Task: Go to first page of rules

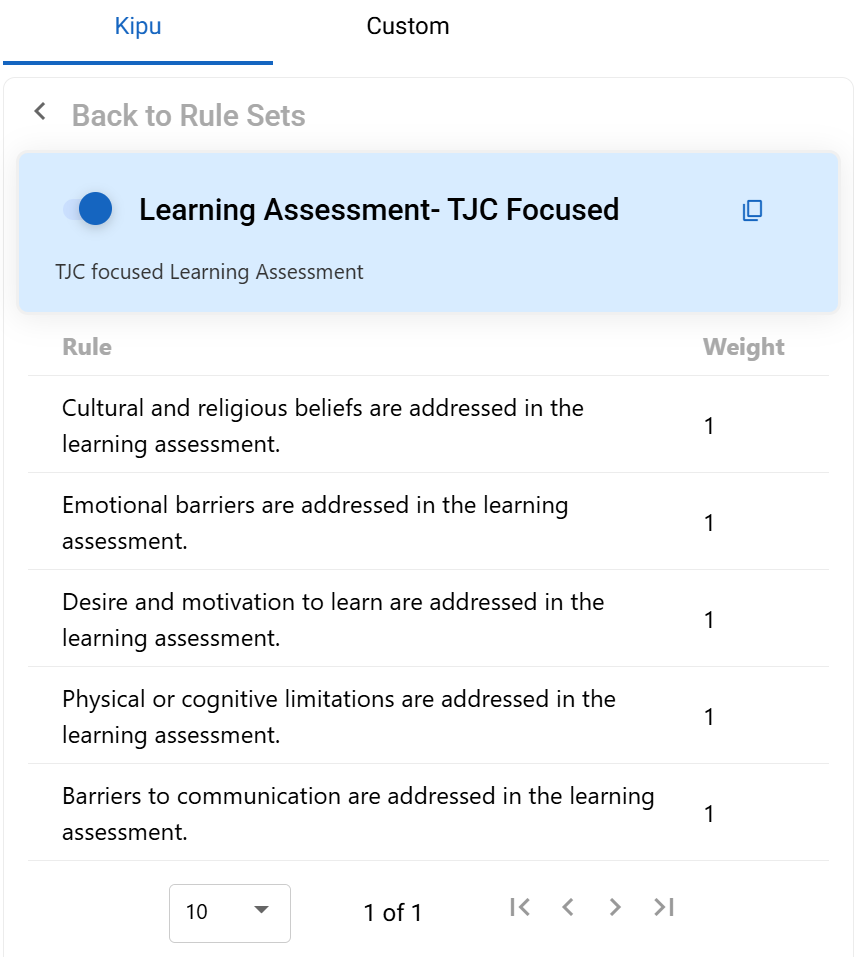Action: coord(519,907)
